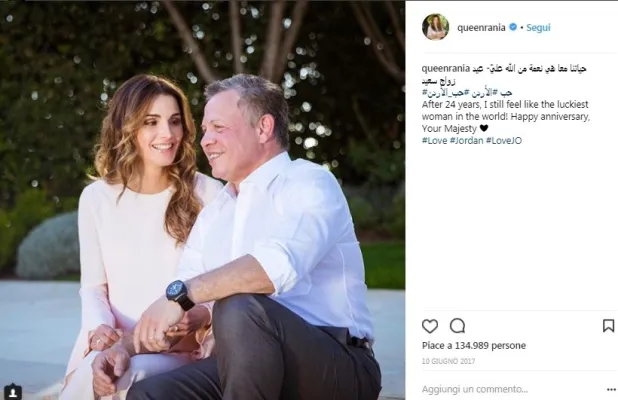The width and height of the screenshot is (618, 400).
Task: Follow the account via Segui
Action: 538,28
